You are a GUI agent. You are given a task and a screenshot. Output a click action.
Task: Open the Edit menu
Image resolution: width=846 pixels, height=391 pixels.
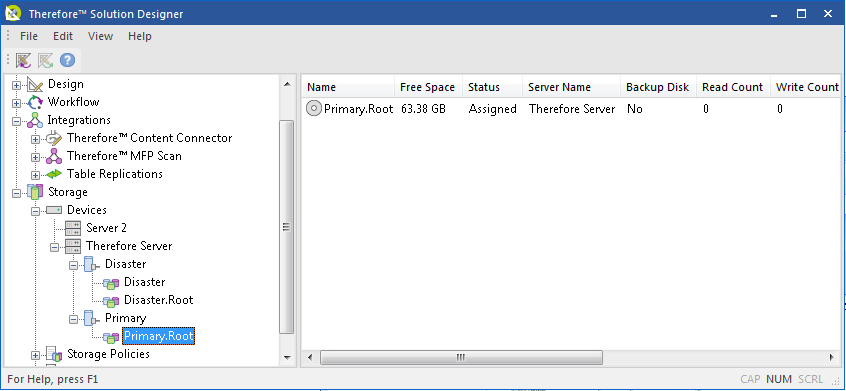tap(63, 36)
